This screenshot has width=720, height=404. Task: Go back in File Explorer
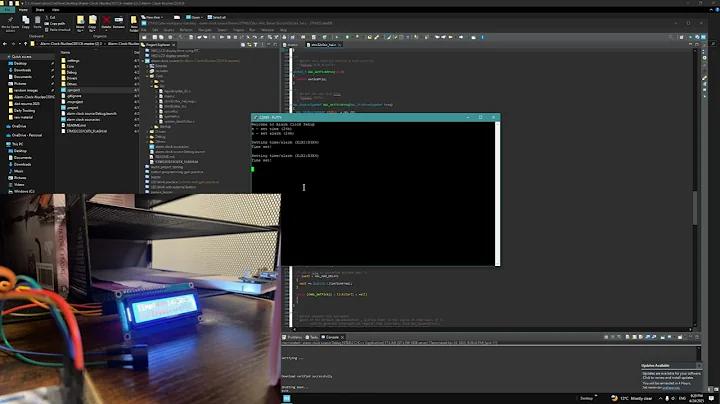pyautogui.click(x=5, y=44)
